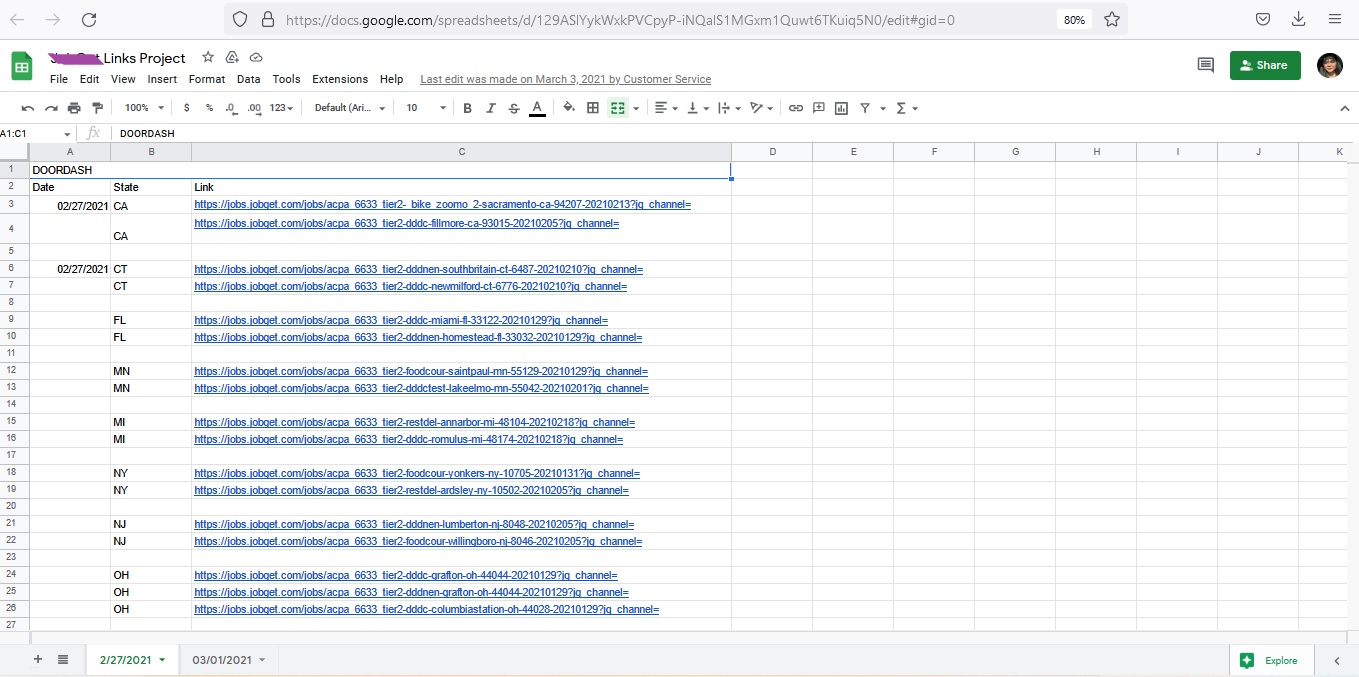Open the Edit menu
This screenshot has width=1359, height=677.
[89, 79]
